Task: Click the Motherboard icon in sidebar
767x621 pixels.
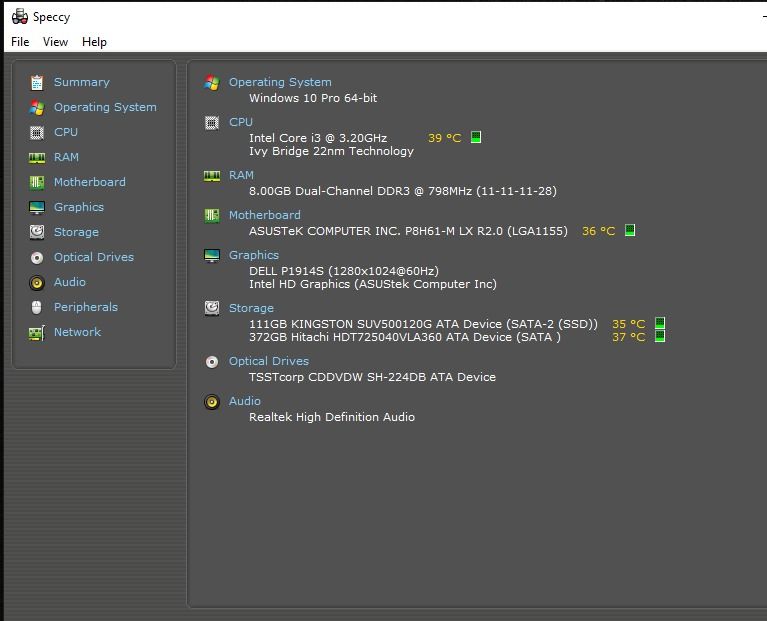Action: [x=37, y=182]
